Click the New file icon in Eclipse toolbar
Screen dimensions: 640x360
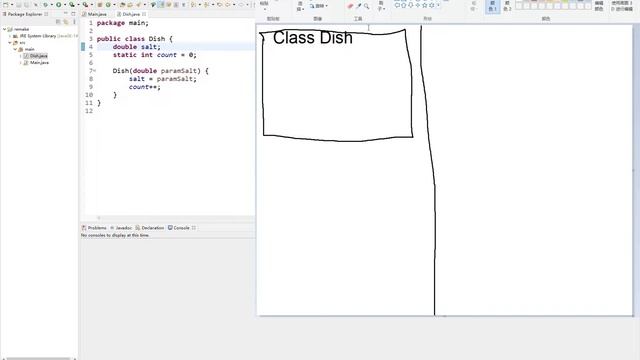click(6, 5)
